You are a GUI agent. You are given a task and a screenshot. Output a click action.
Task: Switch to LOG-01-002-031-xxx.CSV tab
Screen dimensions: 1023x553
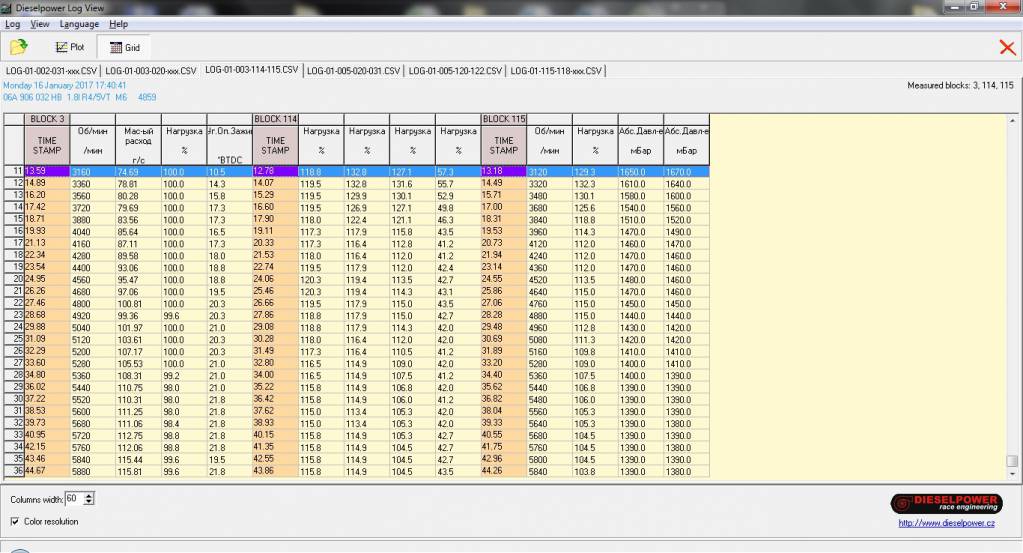point(51,71)
